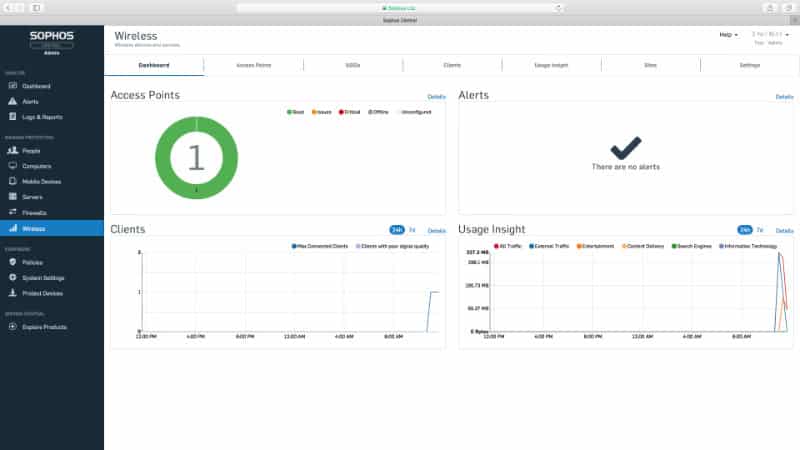Switch the Clients chart to 24h
The width and height of the screenshot is (800, 450).
coord(397,230)
